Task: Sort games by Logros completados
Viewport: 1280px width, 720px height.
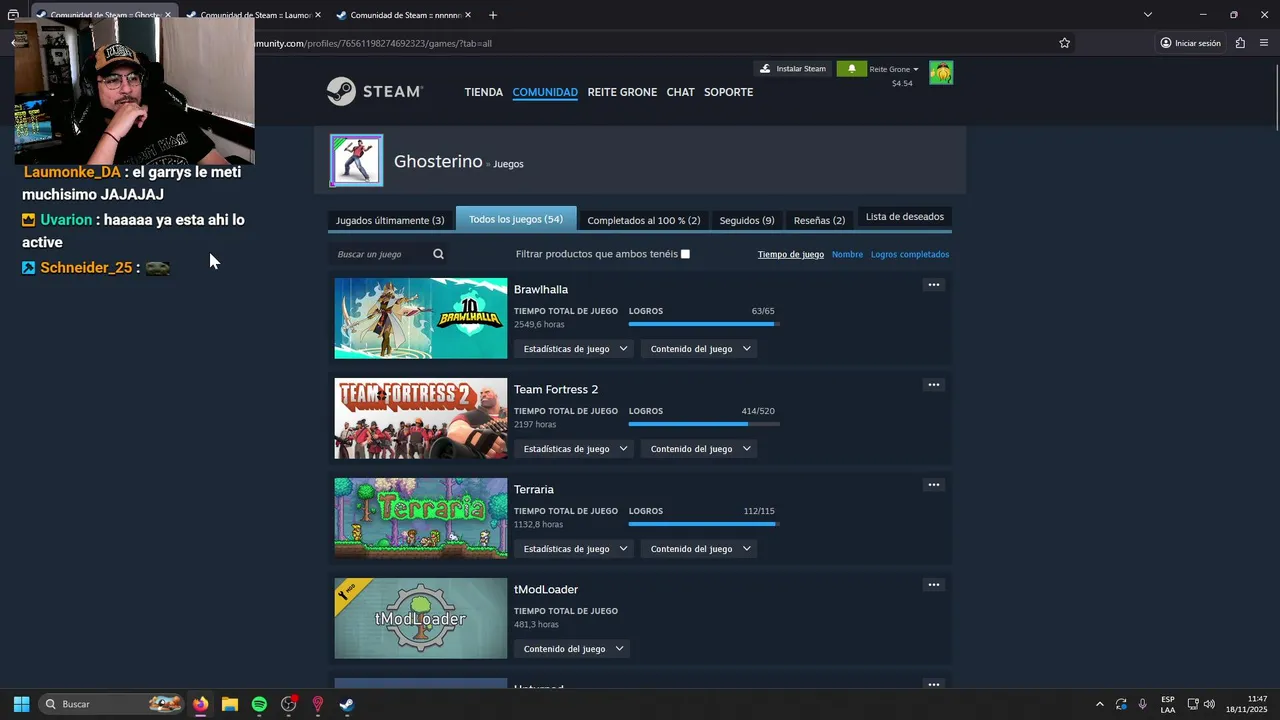Action: pyautogui.click(x=910, y=254)
